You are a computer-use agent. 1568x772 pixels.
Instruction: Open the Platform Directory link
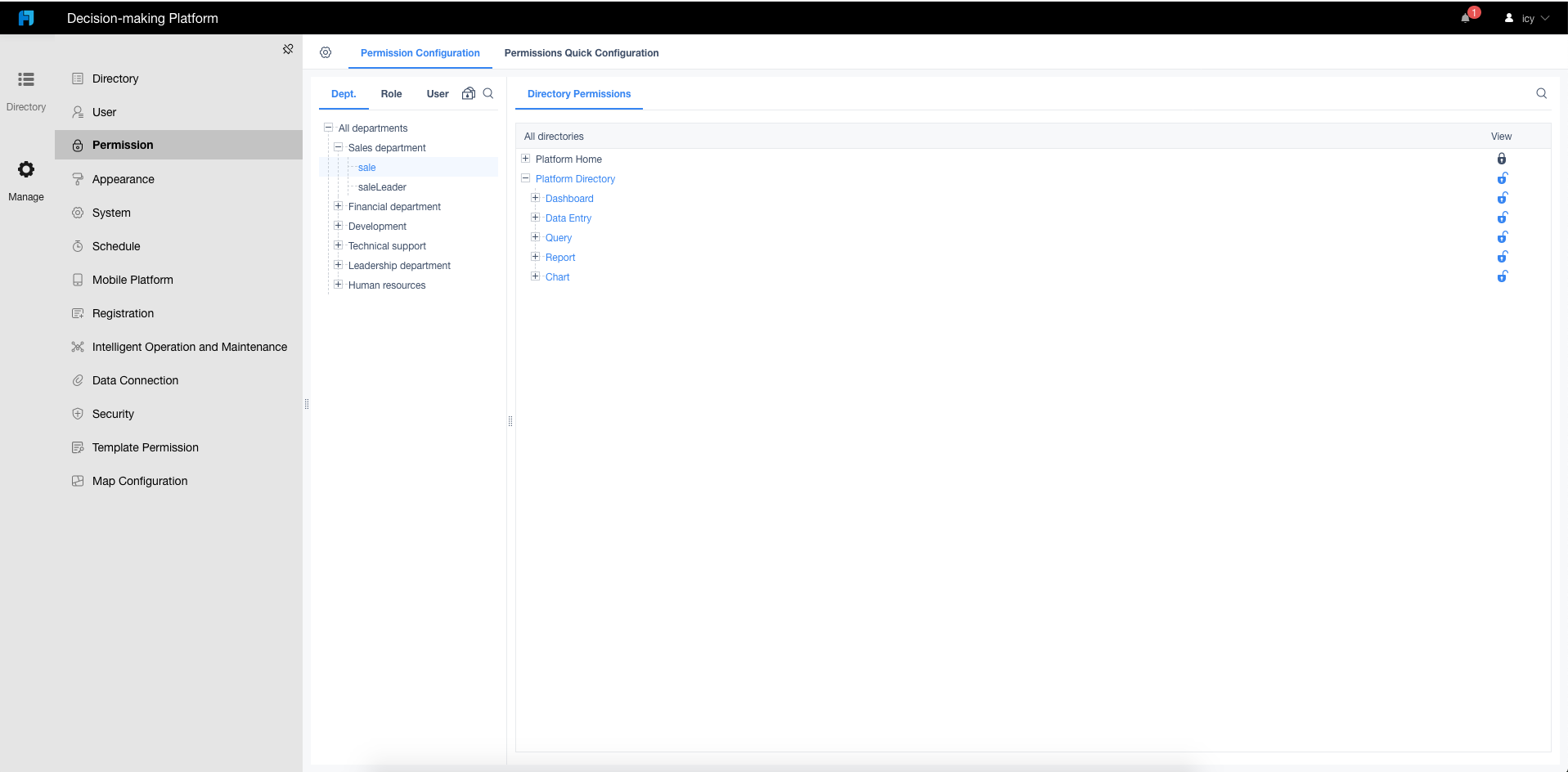576,178
